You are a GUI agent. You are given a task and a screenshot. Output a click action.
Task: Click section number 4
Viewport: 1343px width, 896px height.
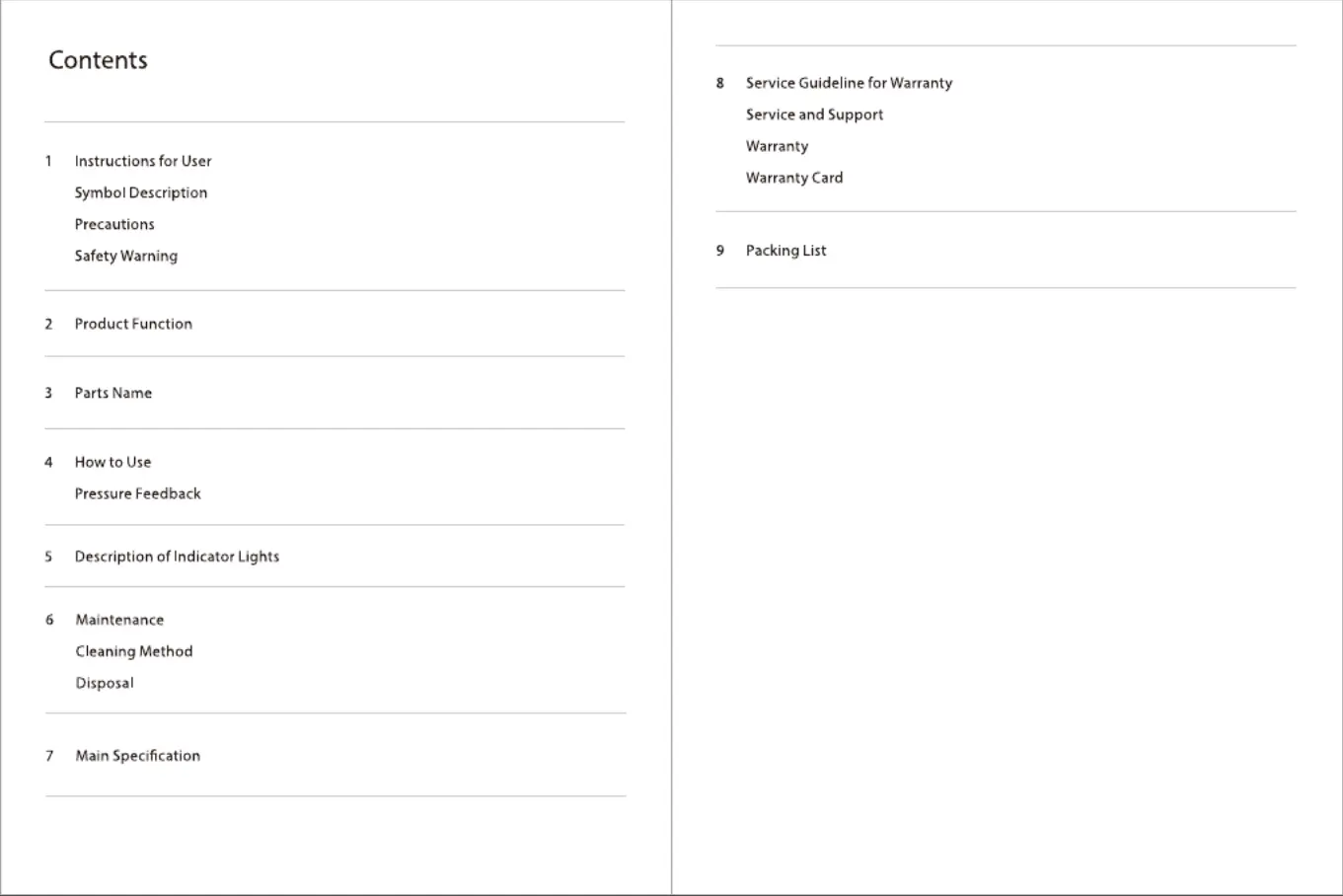pos(48,462)
